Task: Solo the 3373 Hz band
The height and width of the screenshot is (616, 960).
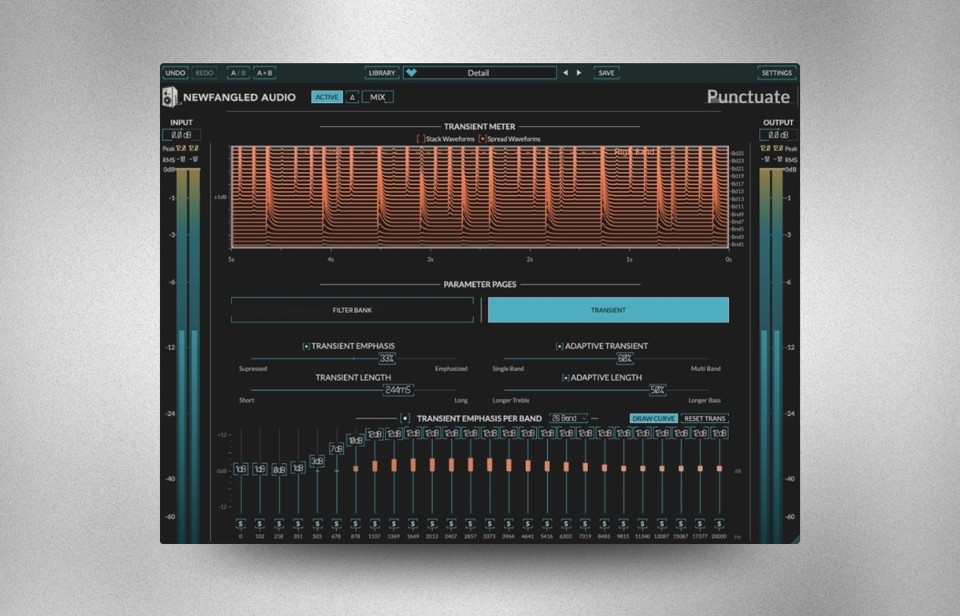Action: [489, 524]
